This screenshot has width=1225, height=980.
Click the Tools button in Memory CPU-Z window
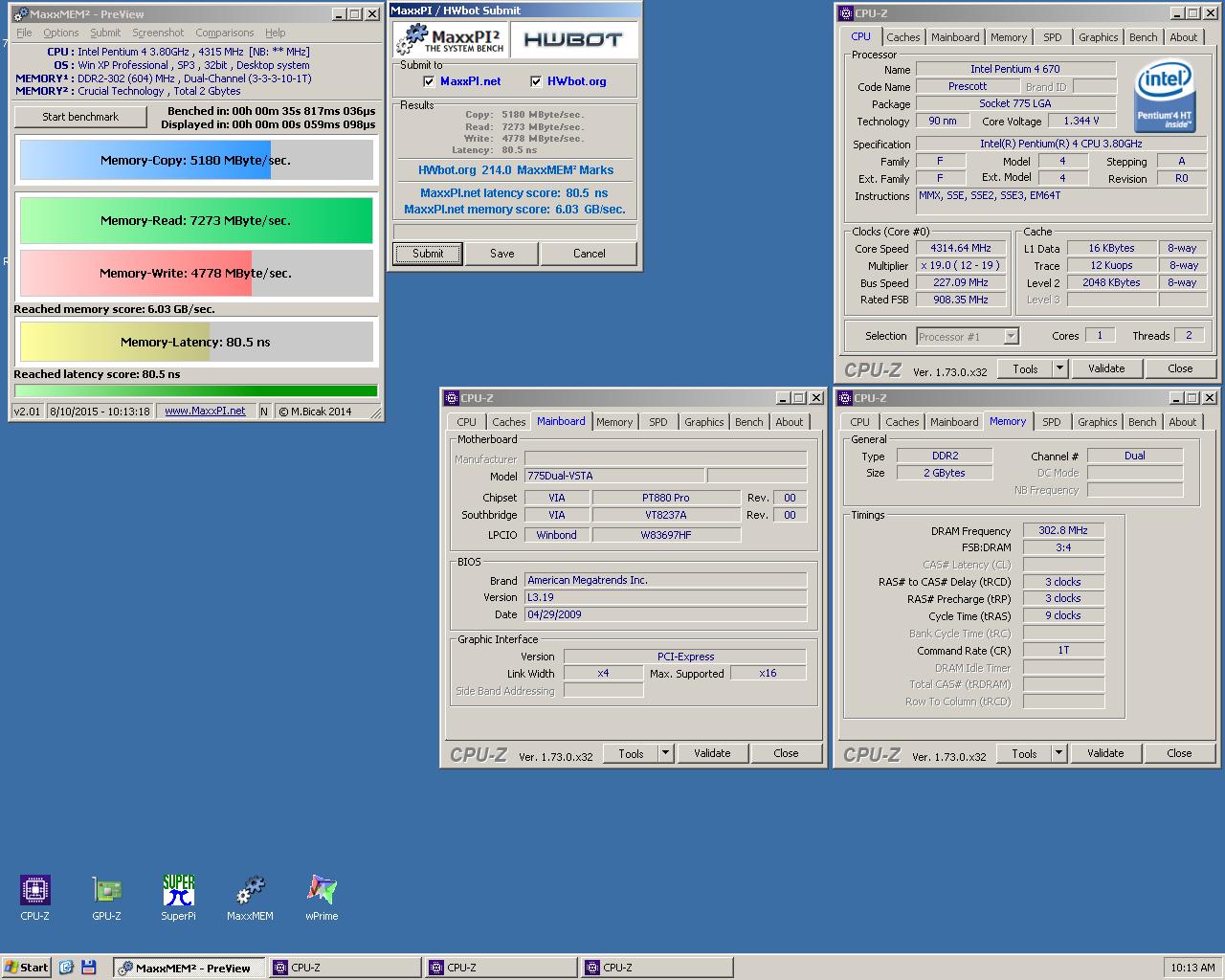tap(1024, 753)
